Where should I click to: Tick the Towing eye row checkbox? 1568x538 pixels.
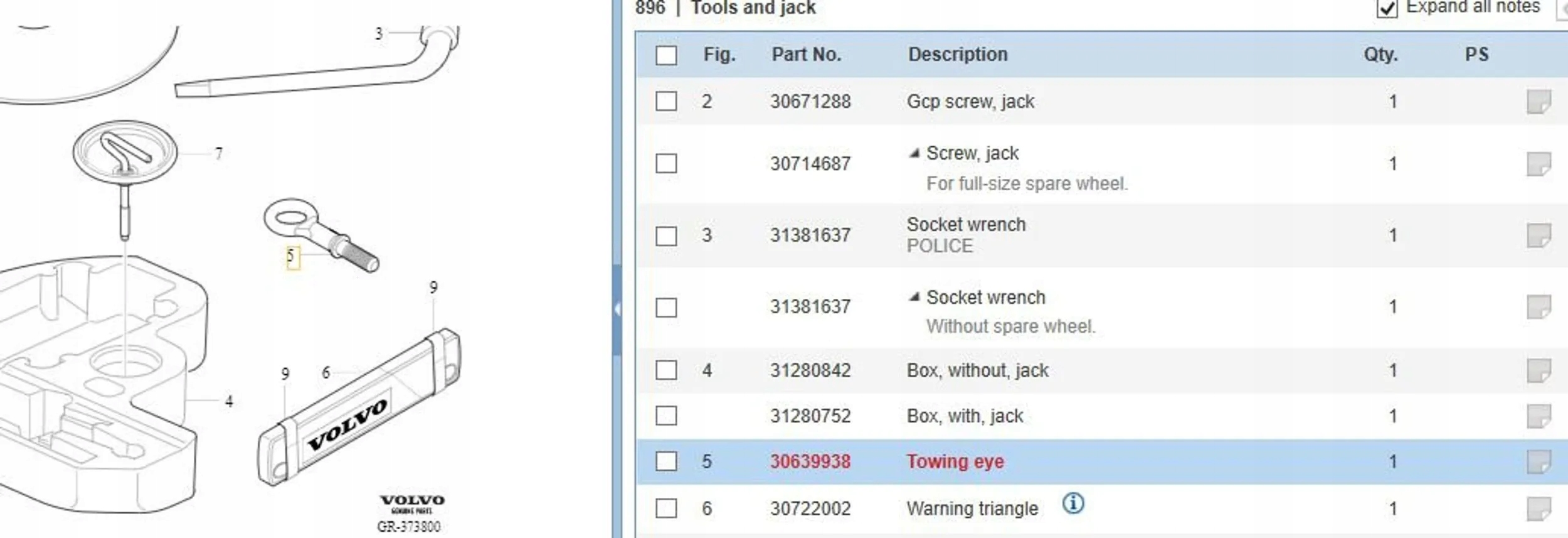666,461
